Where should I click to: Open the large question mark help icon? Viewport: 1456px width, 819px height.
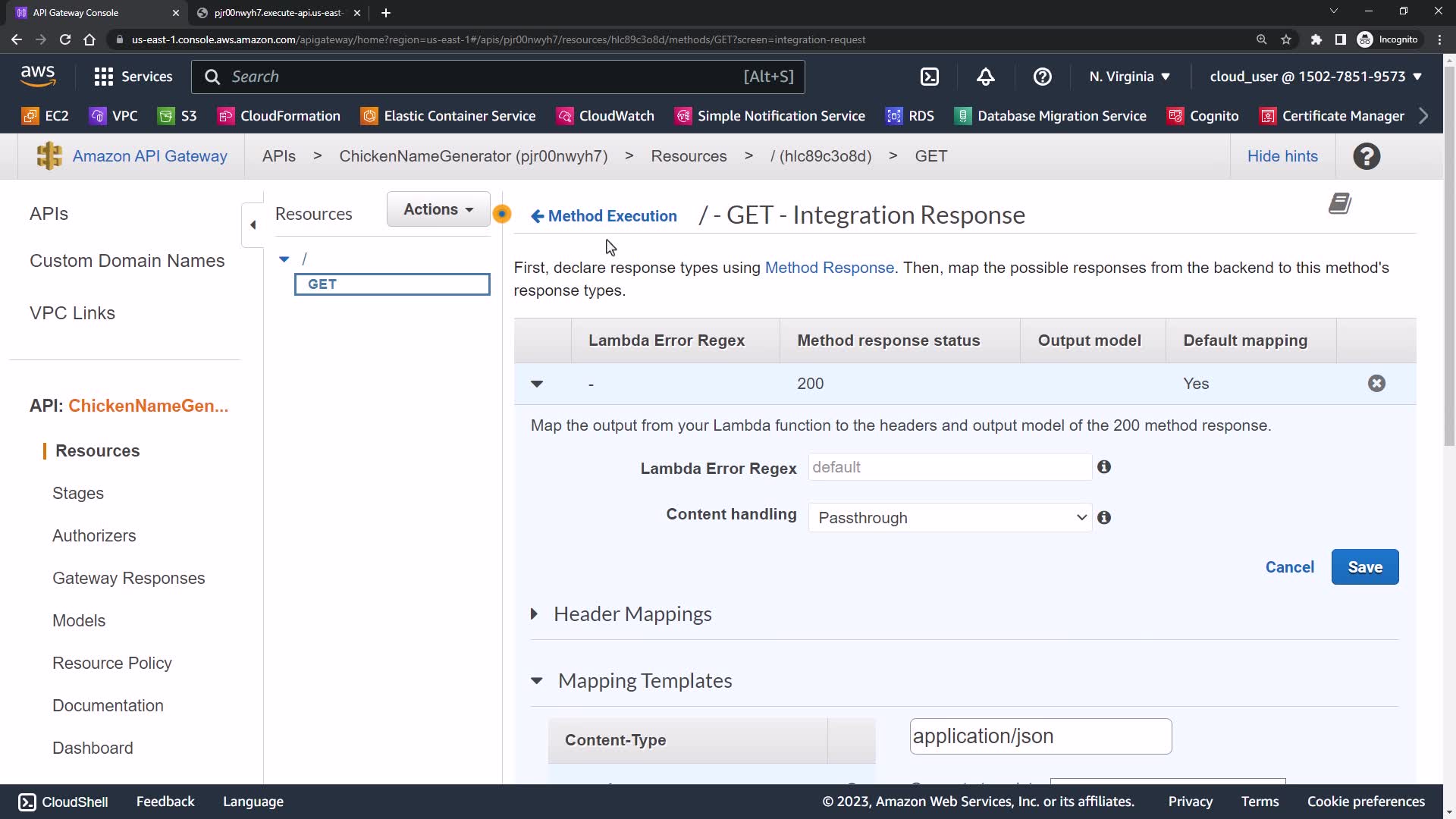coord(1366,156)
